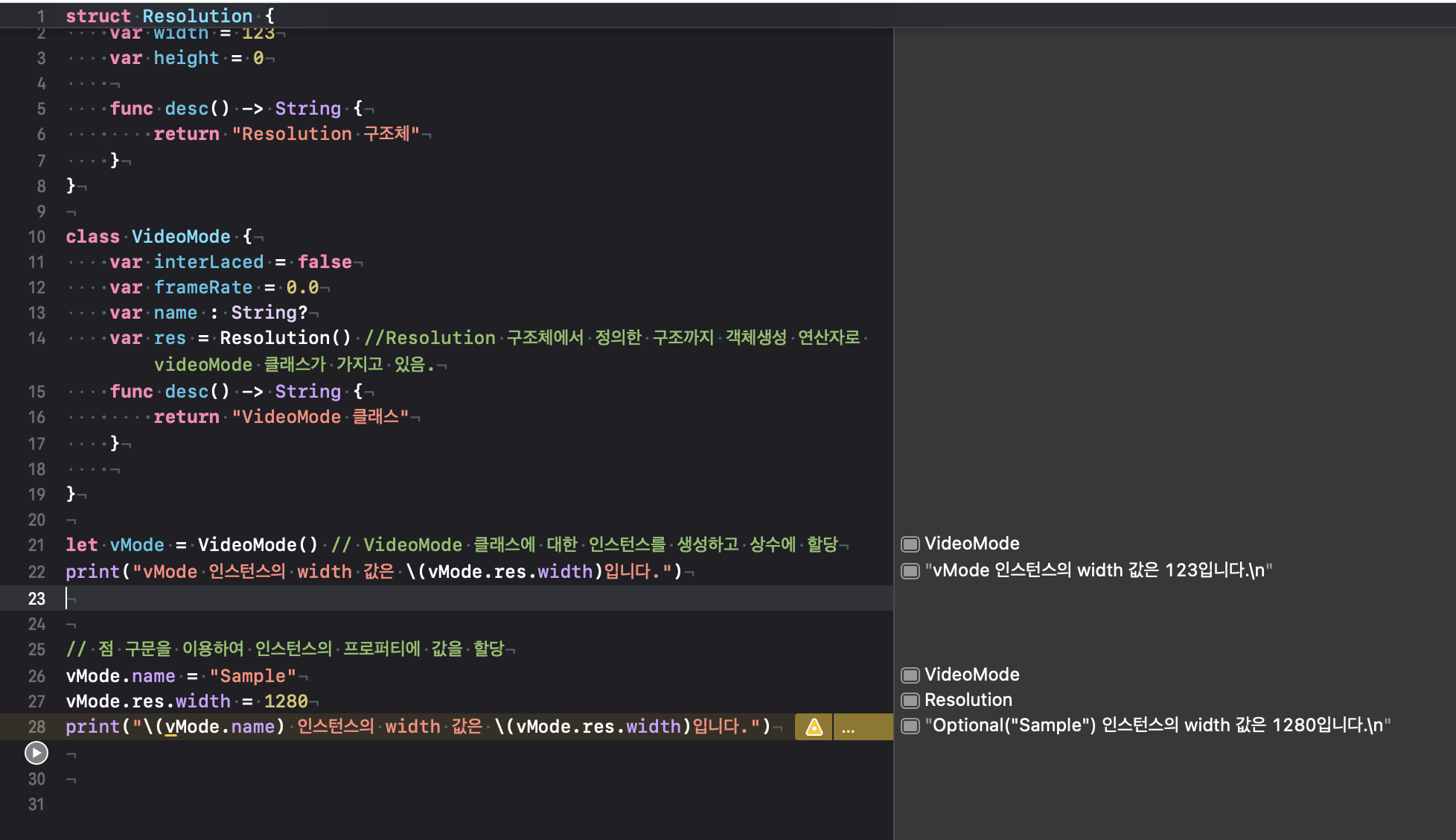
Task: Open Quick Look for the Optional("Sample") result
Action: point(910,725)
